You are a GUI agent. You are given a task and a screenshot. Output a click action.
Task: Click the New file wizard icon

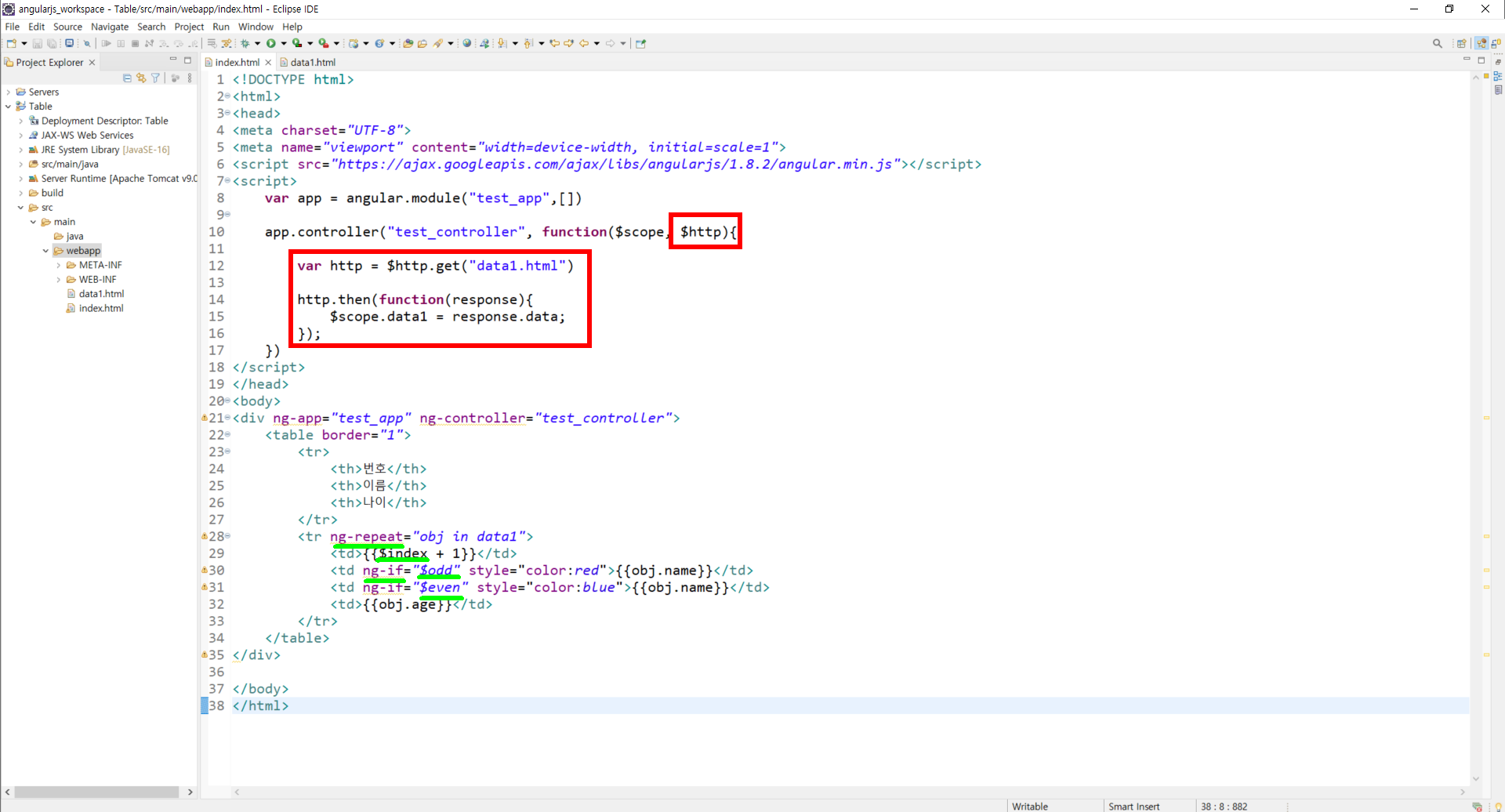(12, 43)
